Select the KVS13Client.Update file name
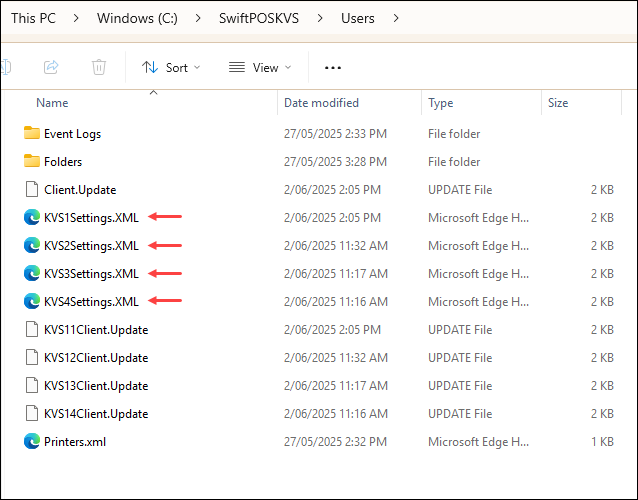The width and height of the screenshot is (638, 500). click(96, 386)
